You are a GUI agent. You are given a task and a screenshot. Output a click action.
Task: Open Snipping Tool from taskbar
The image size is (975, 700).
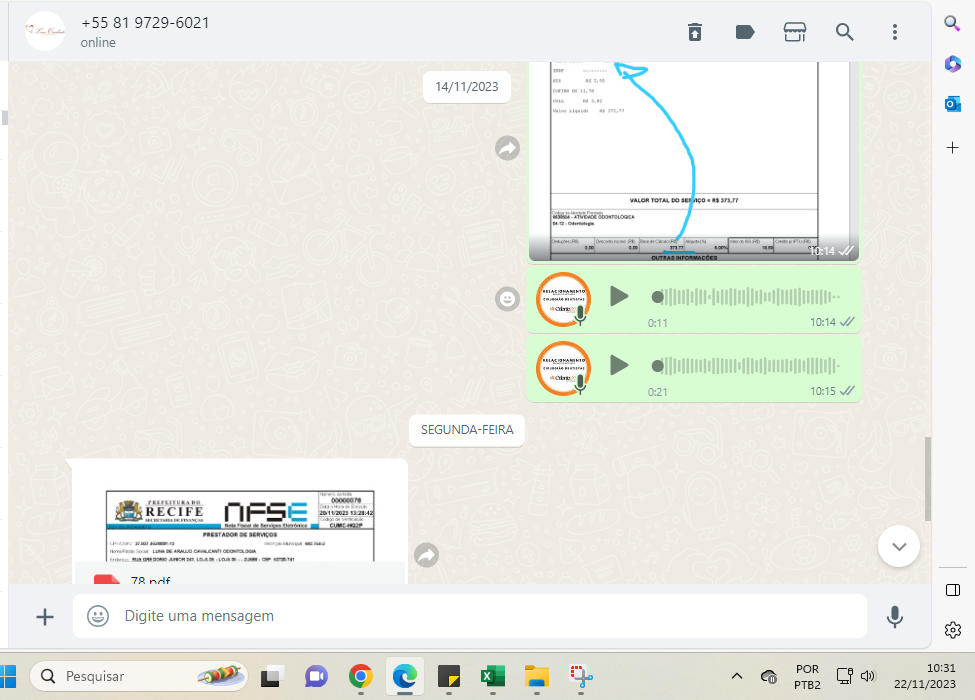pos(581,676)
